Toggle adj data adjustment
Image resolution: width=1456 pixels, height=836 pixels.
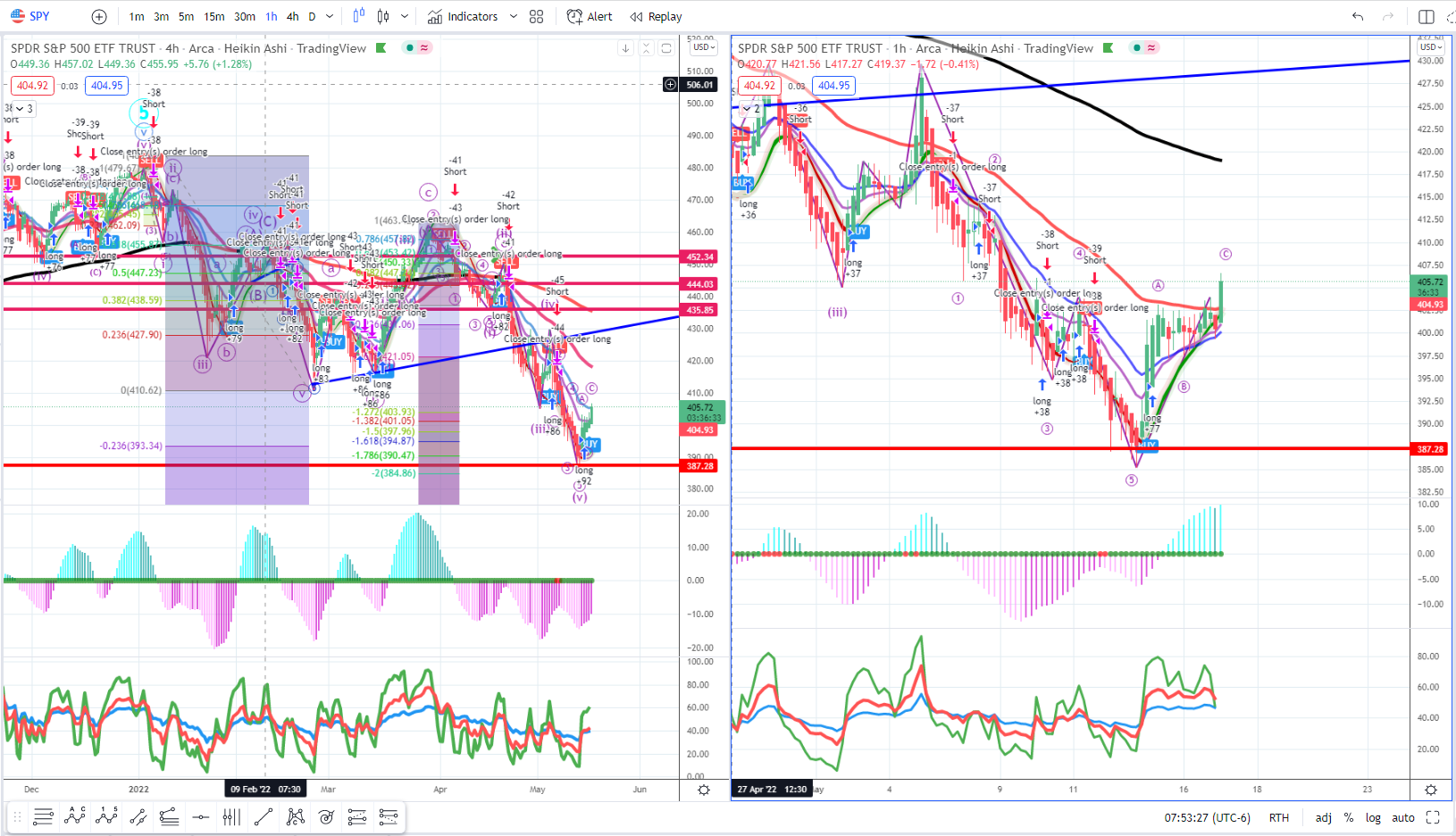tap(1324, 817)
